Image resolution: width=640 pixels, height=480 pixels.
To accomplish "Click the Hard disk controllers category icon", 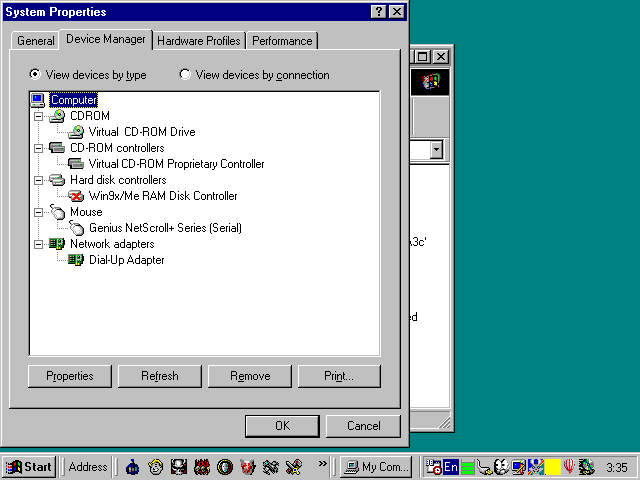I will point(57,180).
